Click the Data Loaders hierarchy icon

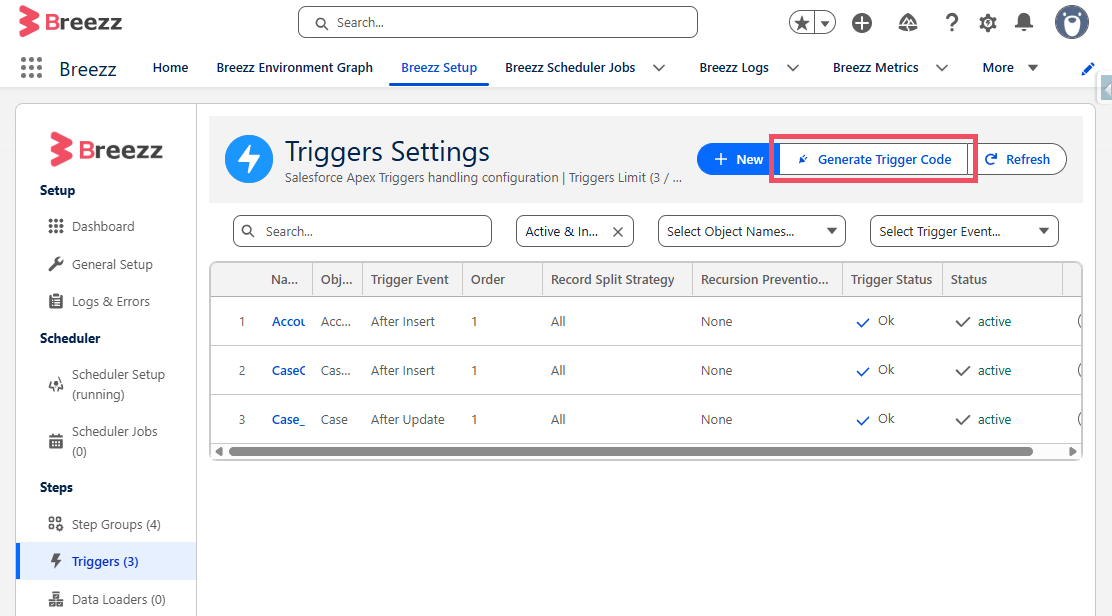55,599
